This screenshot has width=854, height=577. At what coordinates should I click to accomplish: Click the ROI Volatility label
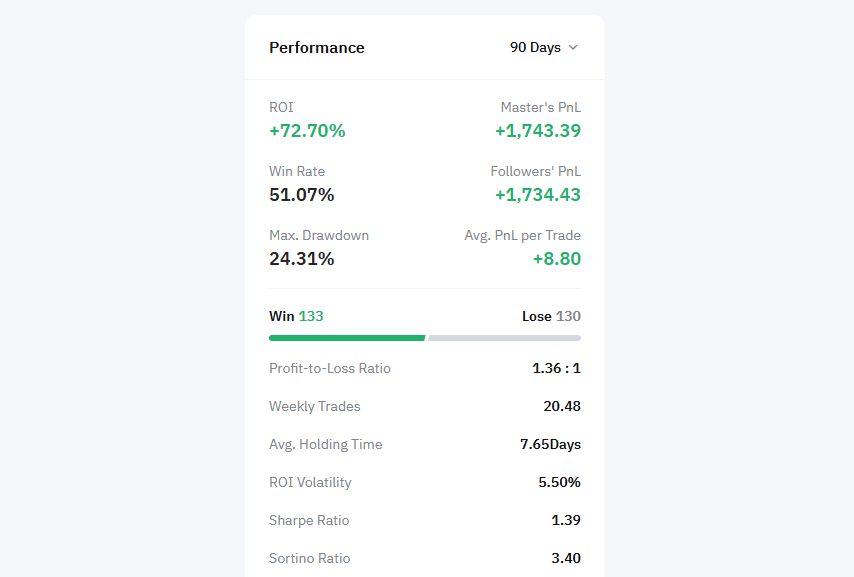pos(310,482)
